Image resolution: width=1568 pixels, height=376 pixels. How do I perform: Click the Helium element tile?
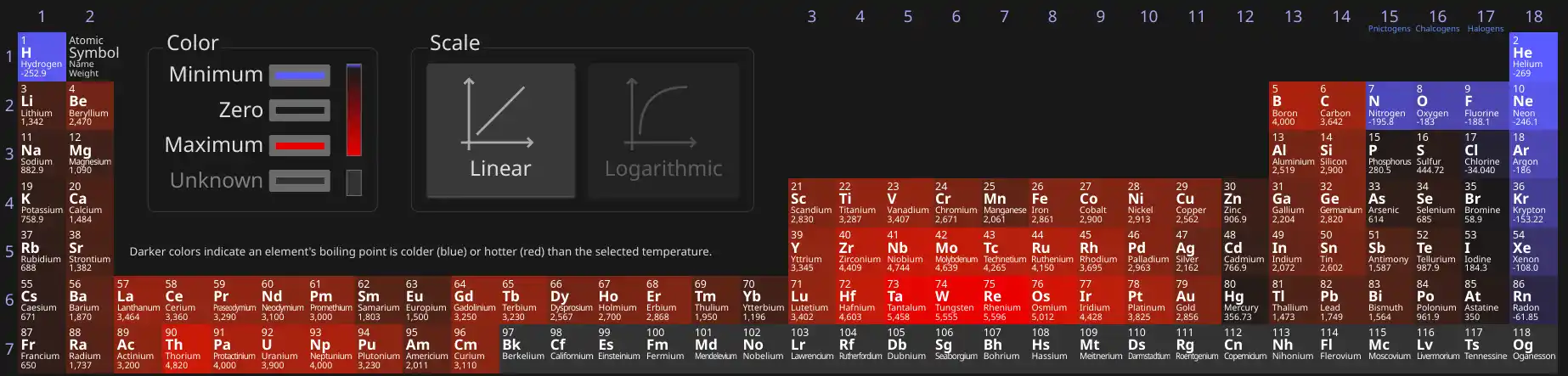(1533, 57)
